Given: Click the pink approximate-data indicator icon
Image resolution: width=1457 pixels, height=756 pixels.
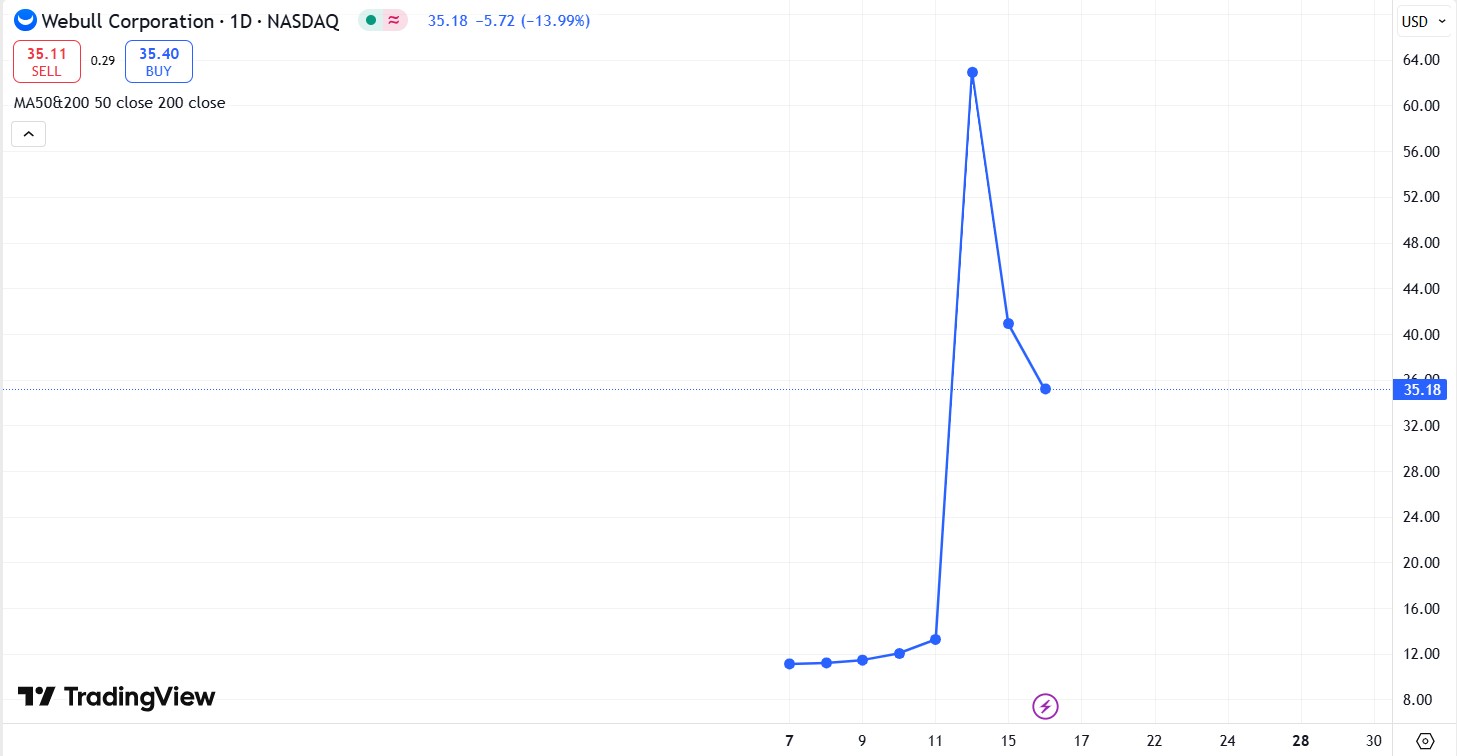Looking at the screenshot, I should pyautogui.click(x=394, y=20).
